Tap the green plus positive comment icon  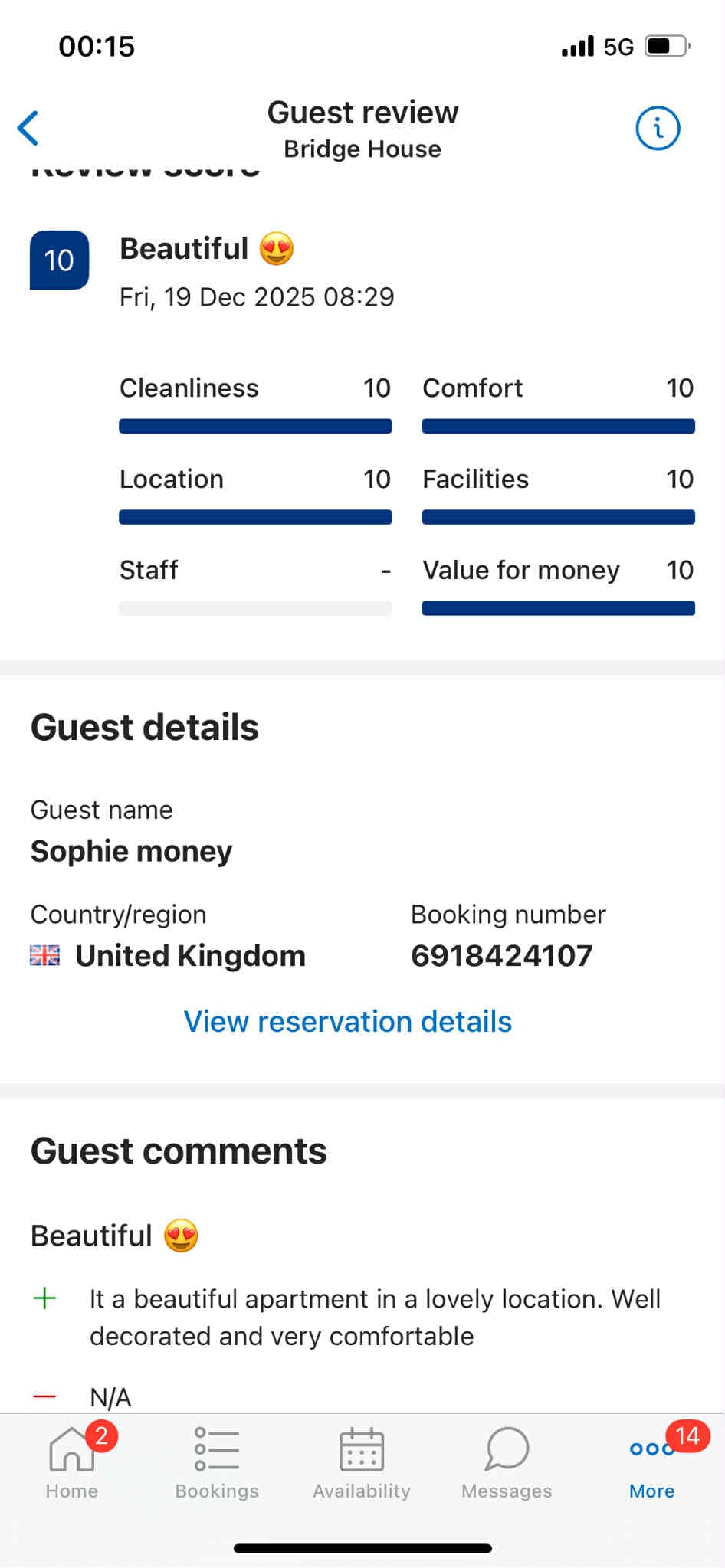click(45, 1298)
